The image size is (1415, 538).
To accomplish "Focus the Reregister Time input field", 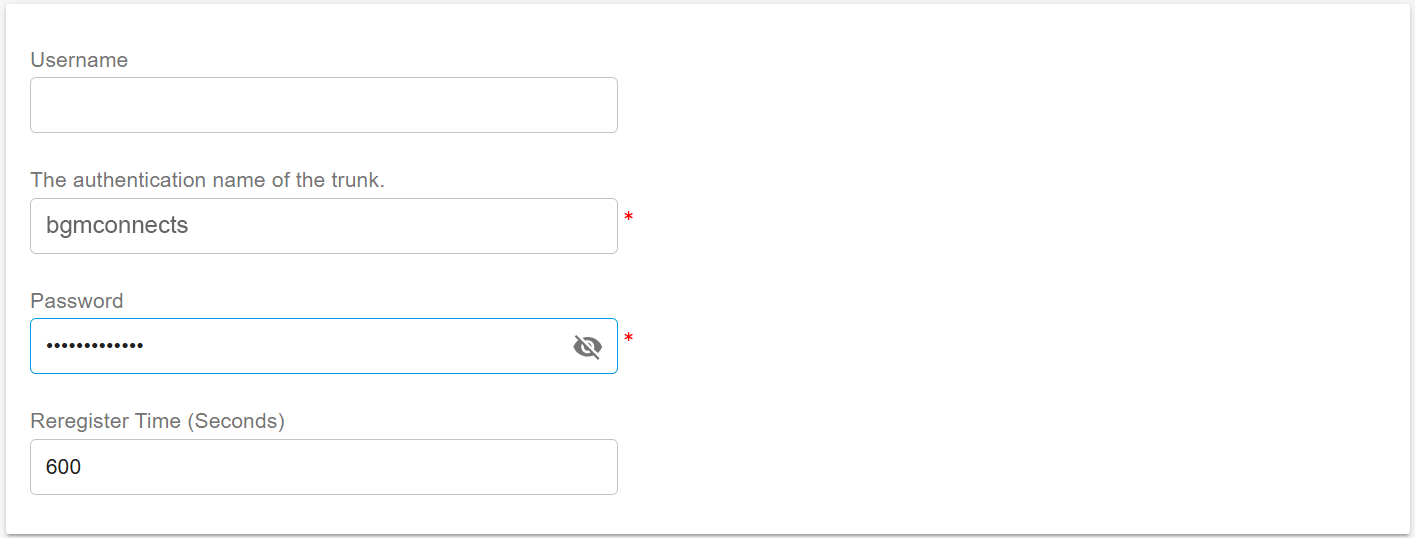I will [323, 467].
